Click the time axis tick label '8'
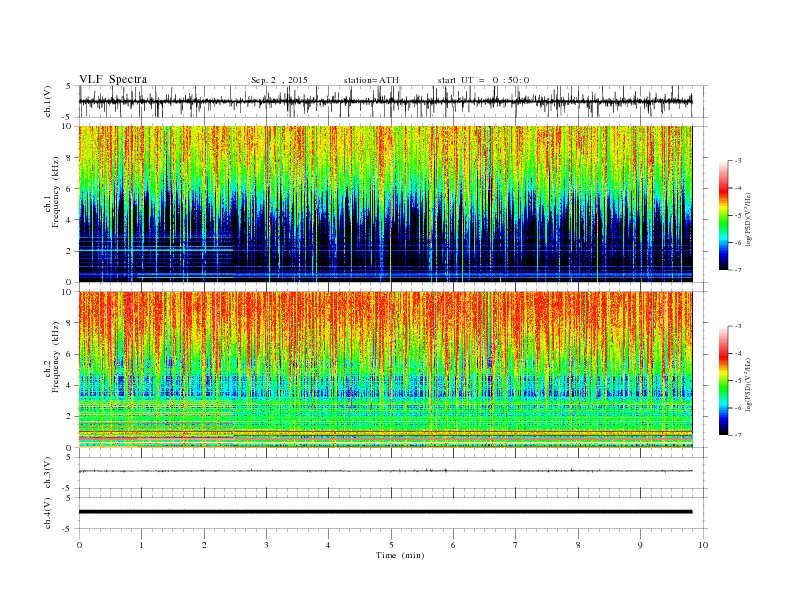The image size is (792, 612). click(x=578, y=545)
